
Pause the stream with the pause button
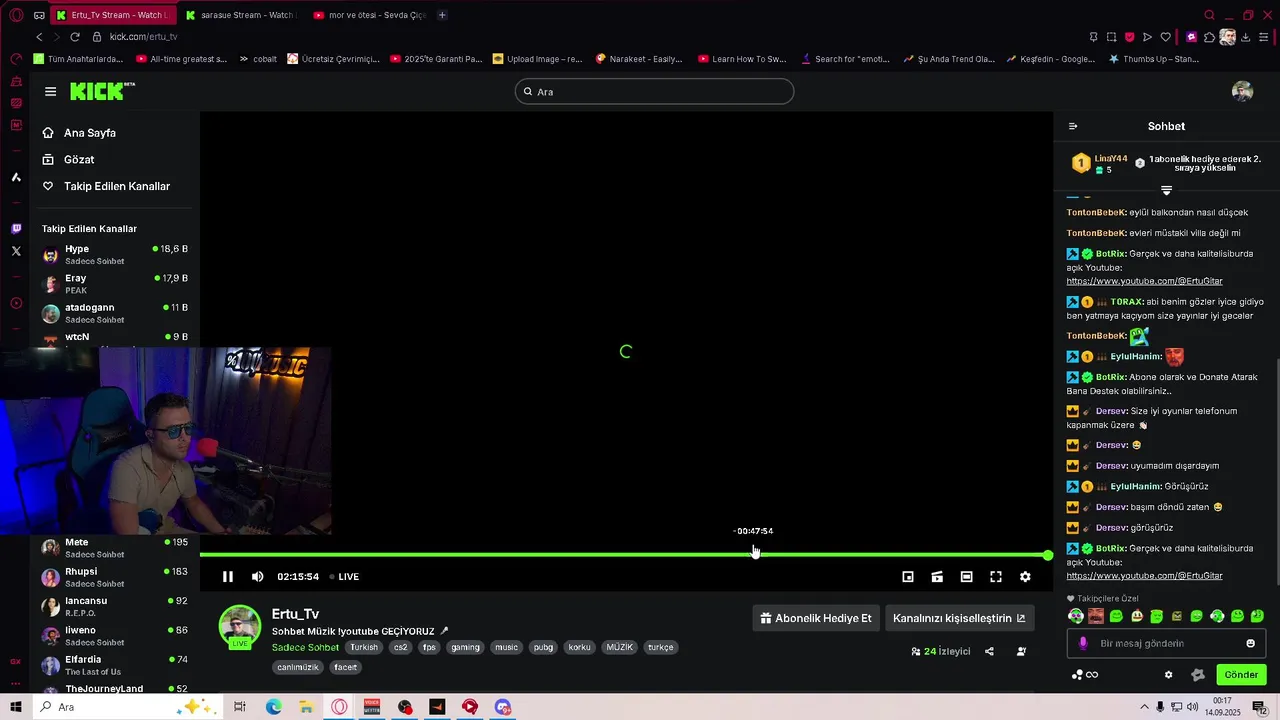point(228,576)
